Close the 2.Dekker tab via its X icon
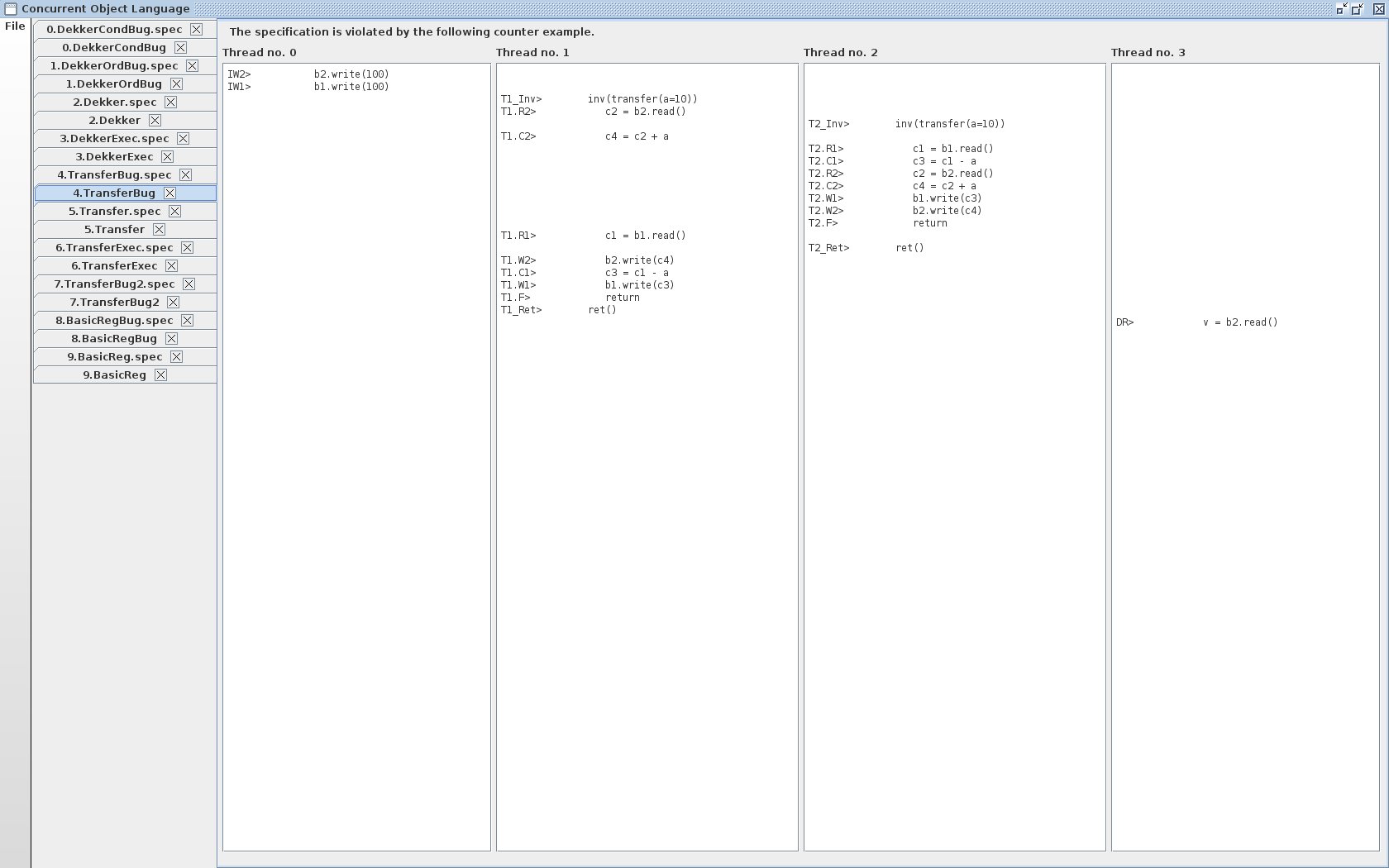The width and height of the screenshot is (1389, 868). click(x=155, y=120)
